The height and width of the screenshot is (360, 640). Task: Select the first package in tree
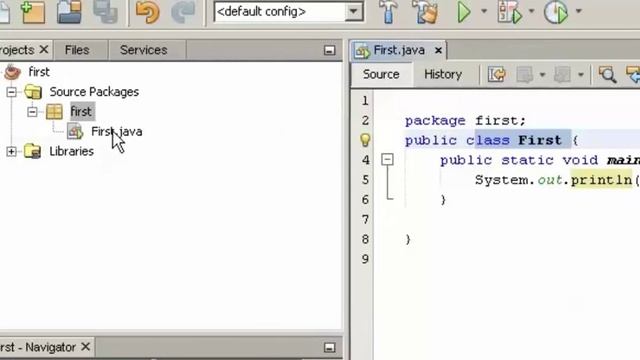pos(82,111)
